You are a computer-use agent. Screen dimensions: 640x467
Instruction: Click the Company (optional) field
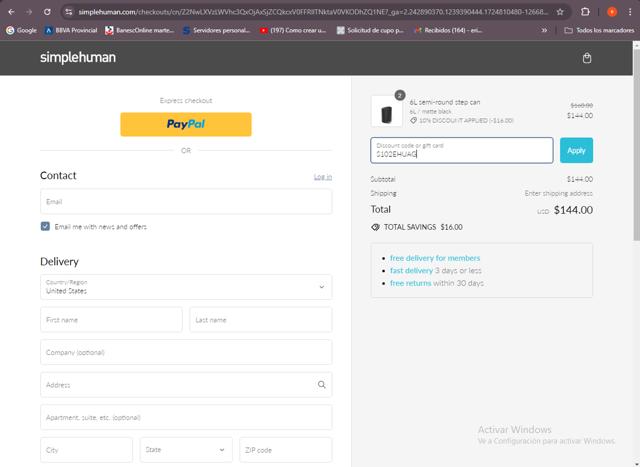[x=186, y=352]
